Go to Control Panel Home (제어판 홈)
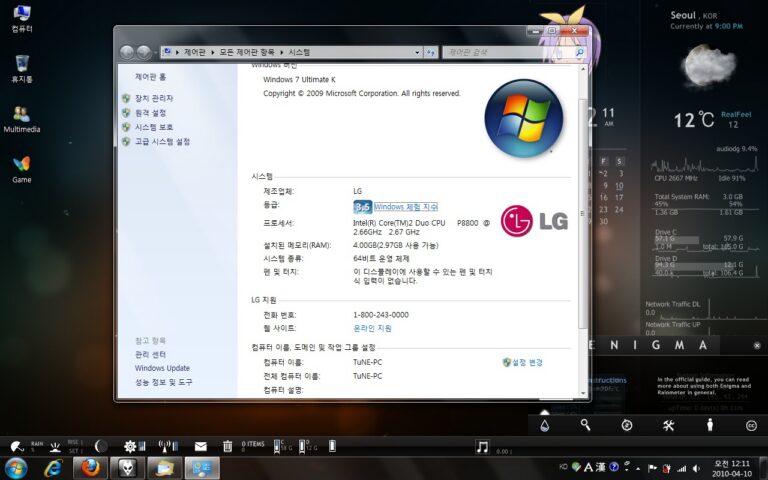The height and width of the screenshot is (480, 768). pos(150,77)
